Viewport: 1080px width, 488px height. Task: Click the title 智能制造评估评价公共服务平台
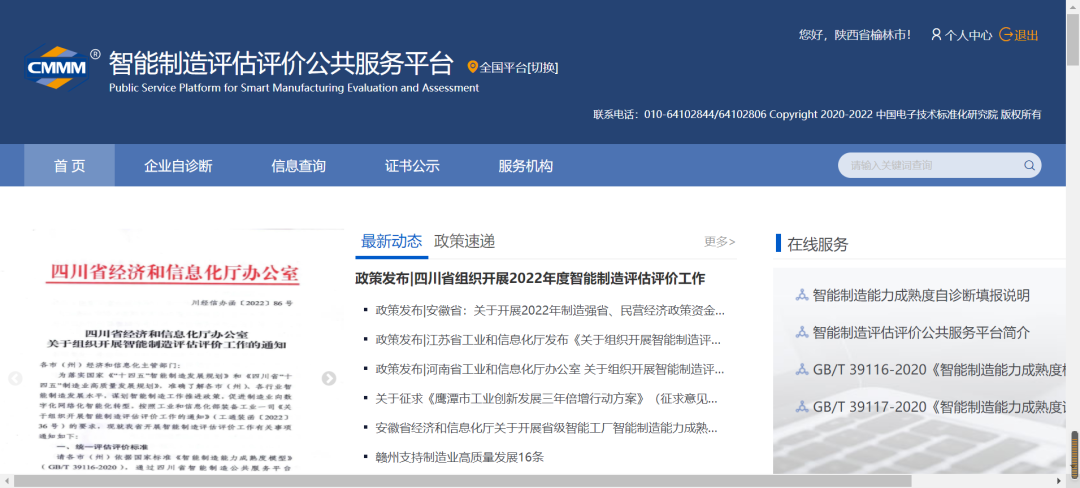[x=281, y=63]
